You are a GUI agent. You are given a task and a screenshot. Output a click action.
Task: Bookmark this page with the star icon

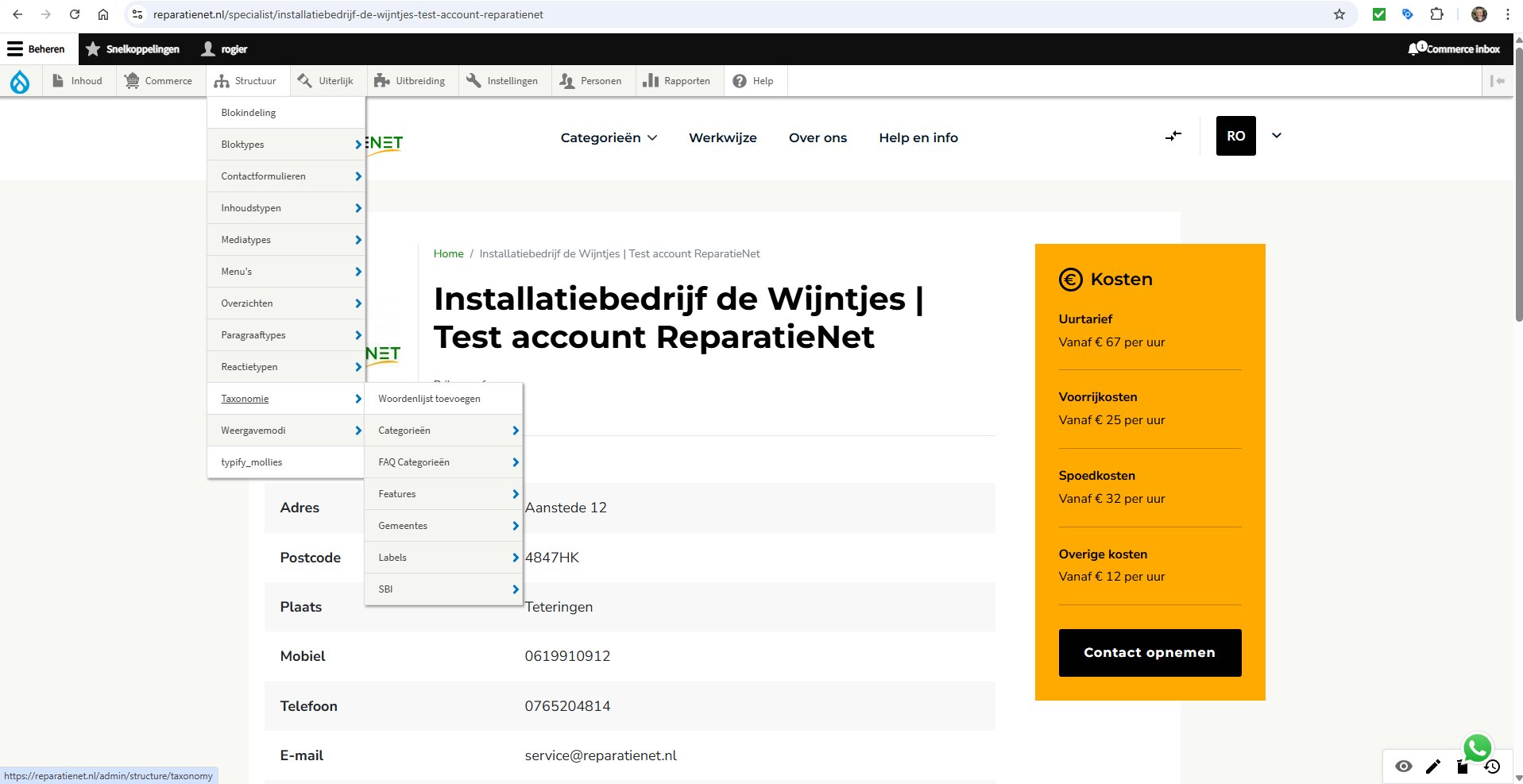pos(1339,14)
